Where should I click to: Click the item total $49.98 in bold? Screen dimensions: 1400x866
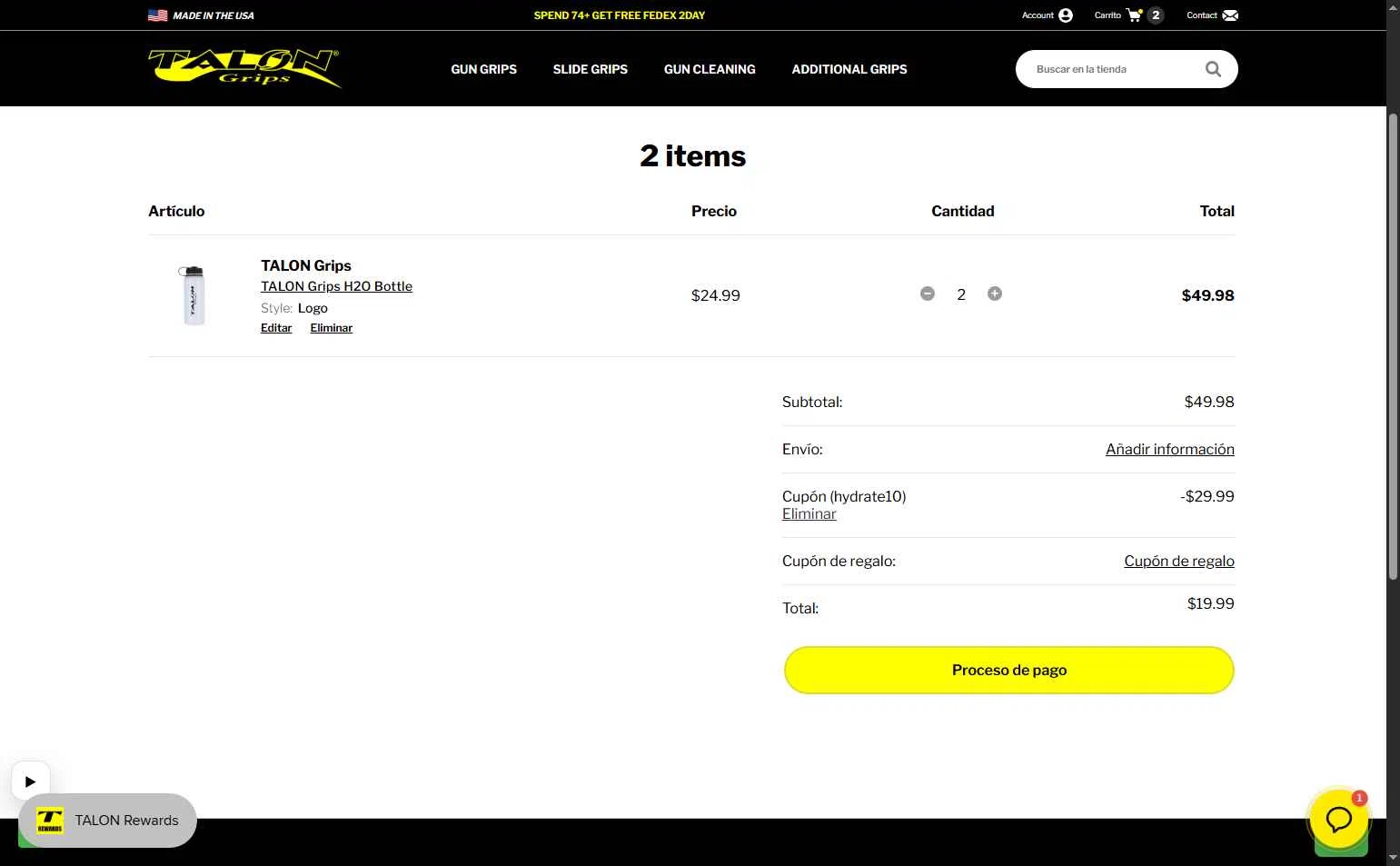[x=1207, y=295]
